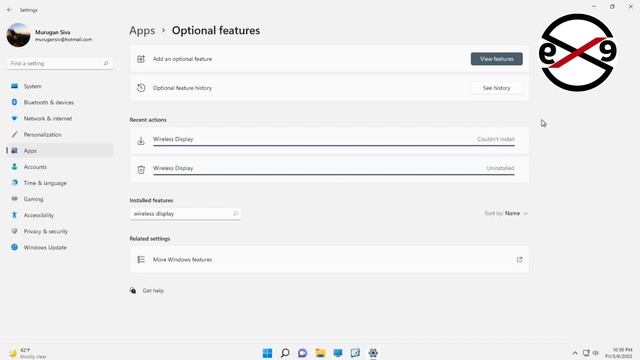The width and height of the screenshot is (640, 360).
Task: Click the Recent actions heading
Action: coord(148,120)
